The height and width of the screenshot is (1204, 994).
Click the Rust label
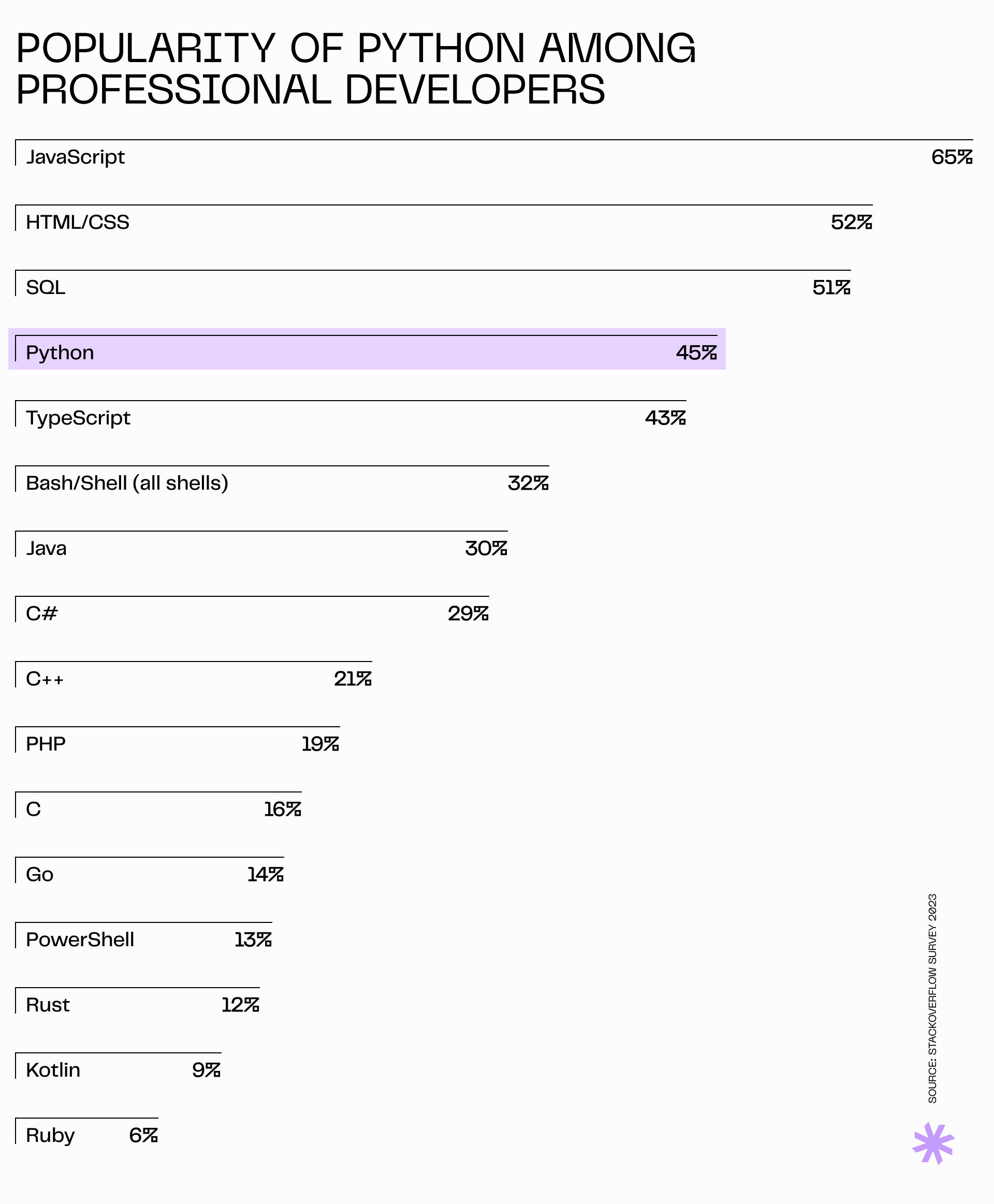coord(48,1005)
